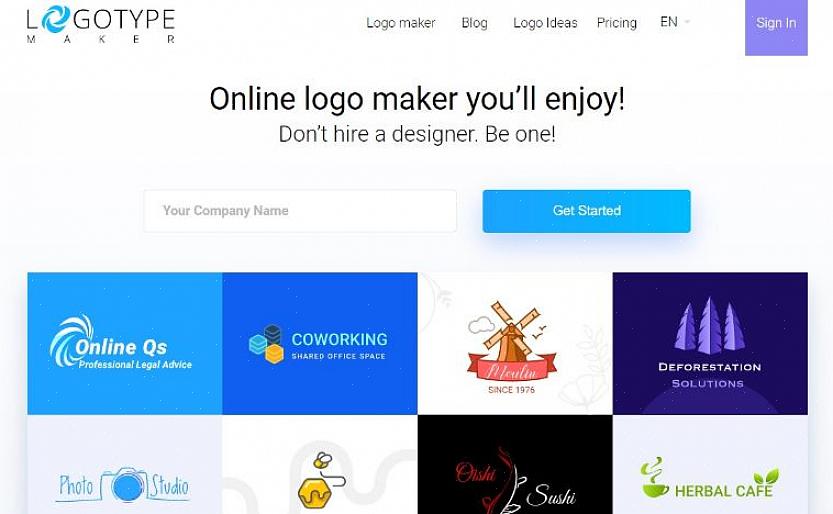Image resolution: width=833 pixels, height=514 pixels.
Task: Click the Sign In button
Action: pyautogui.click(x=776, y=25)
